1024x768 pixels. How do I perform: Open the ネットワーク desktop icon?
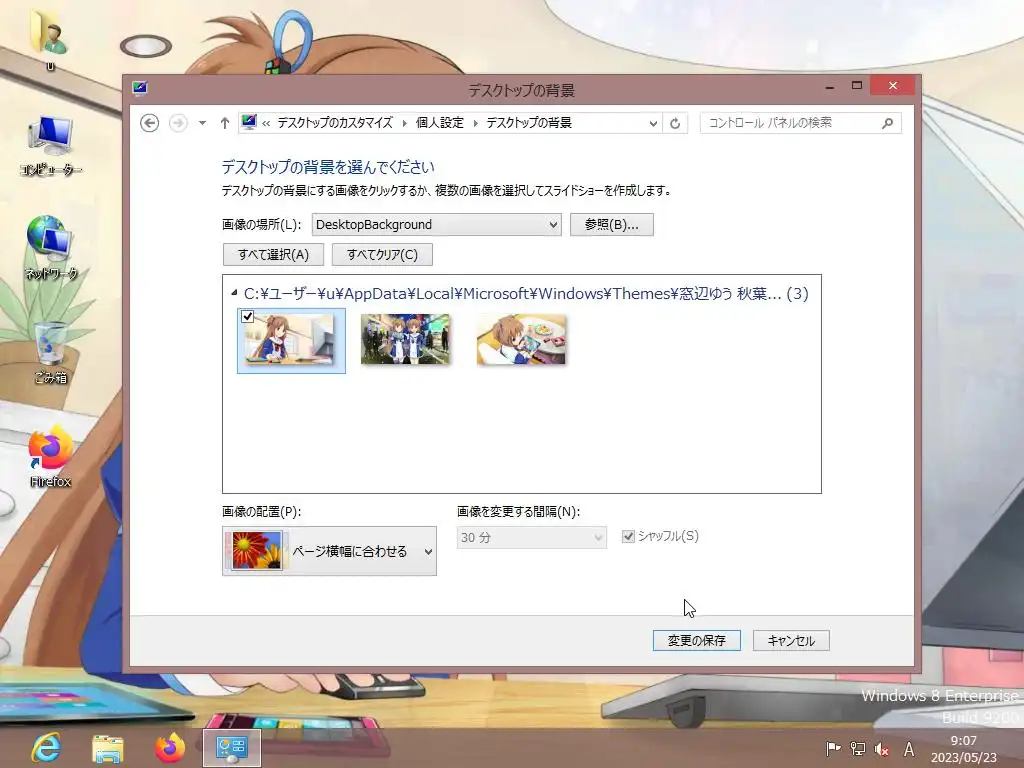(51, 249)
